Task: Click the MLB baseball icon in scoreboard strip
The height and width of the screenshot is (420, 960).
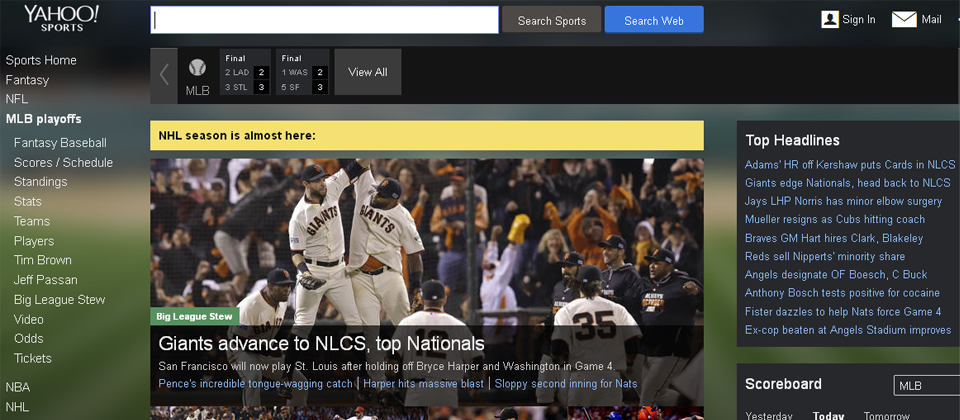Action: [x=197, y=67]
